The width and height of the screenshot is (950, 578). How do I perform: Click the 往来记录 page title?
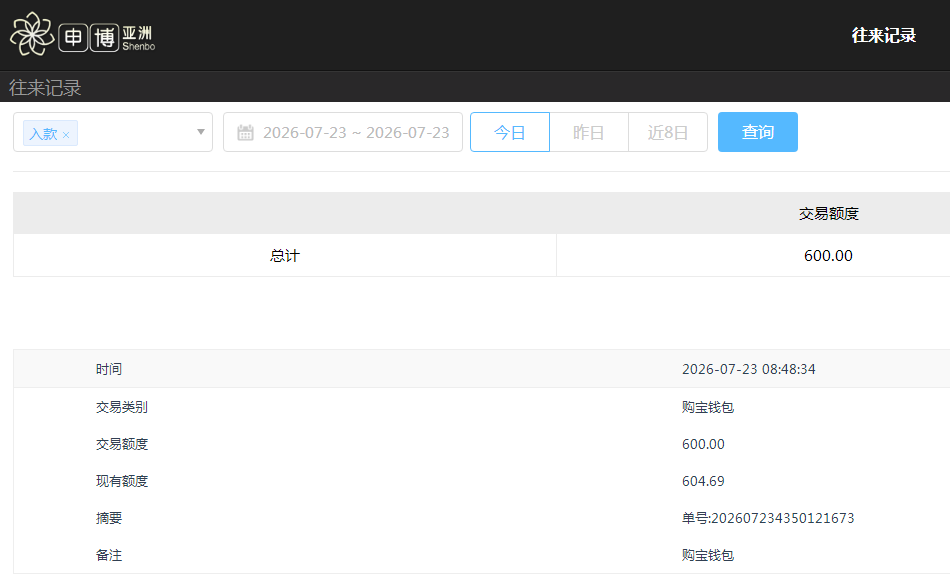click(45, 88)
